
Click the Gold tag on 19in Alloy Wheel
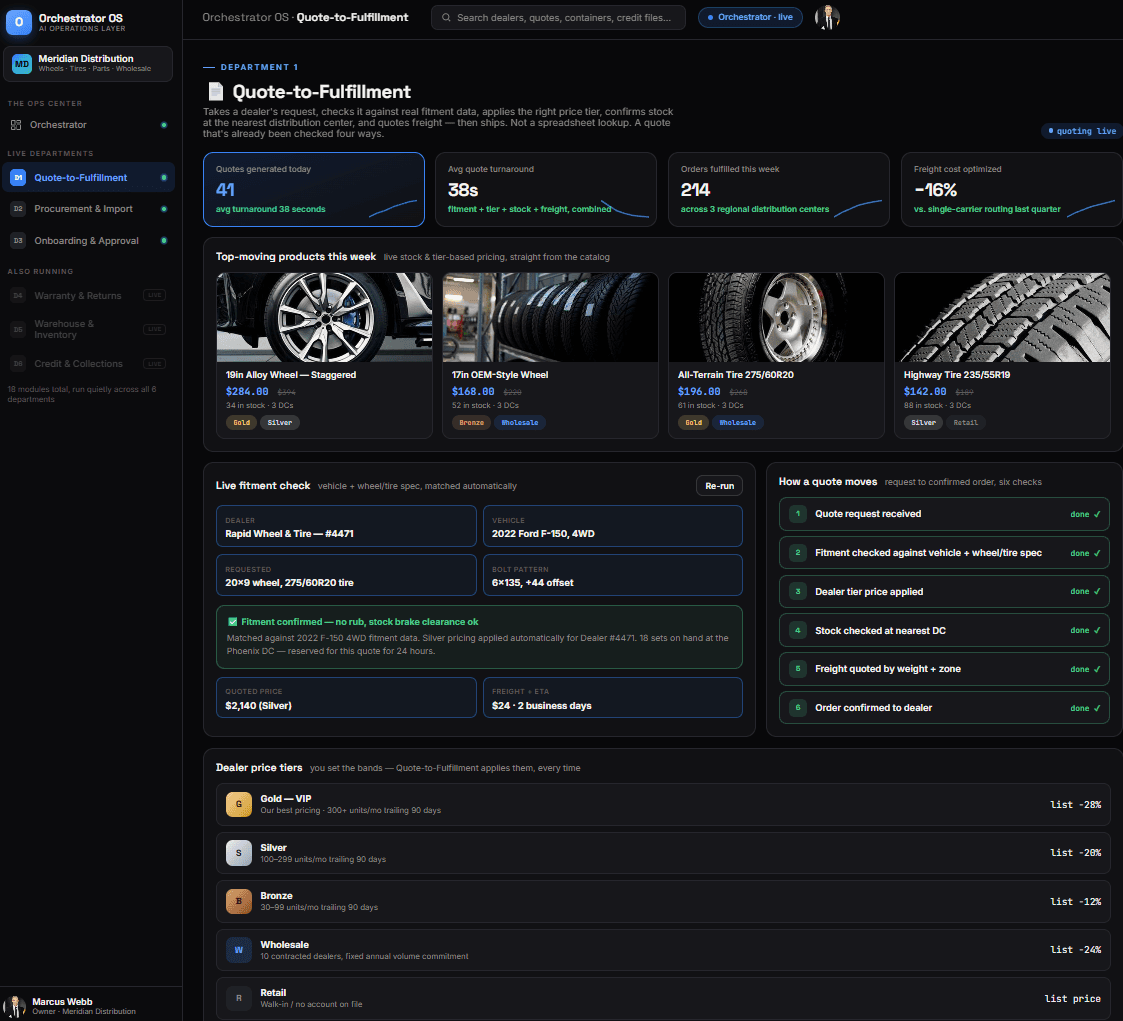[241, 422]
